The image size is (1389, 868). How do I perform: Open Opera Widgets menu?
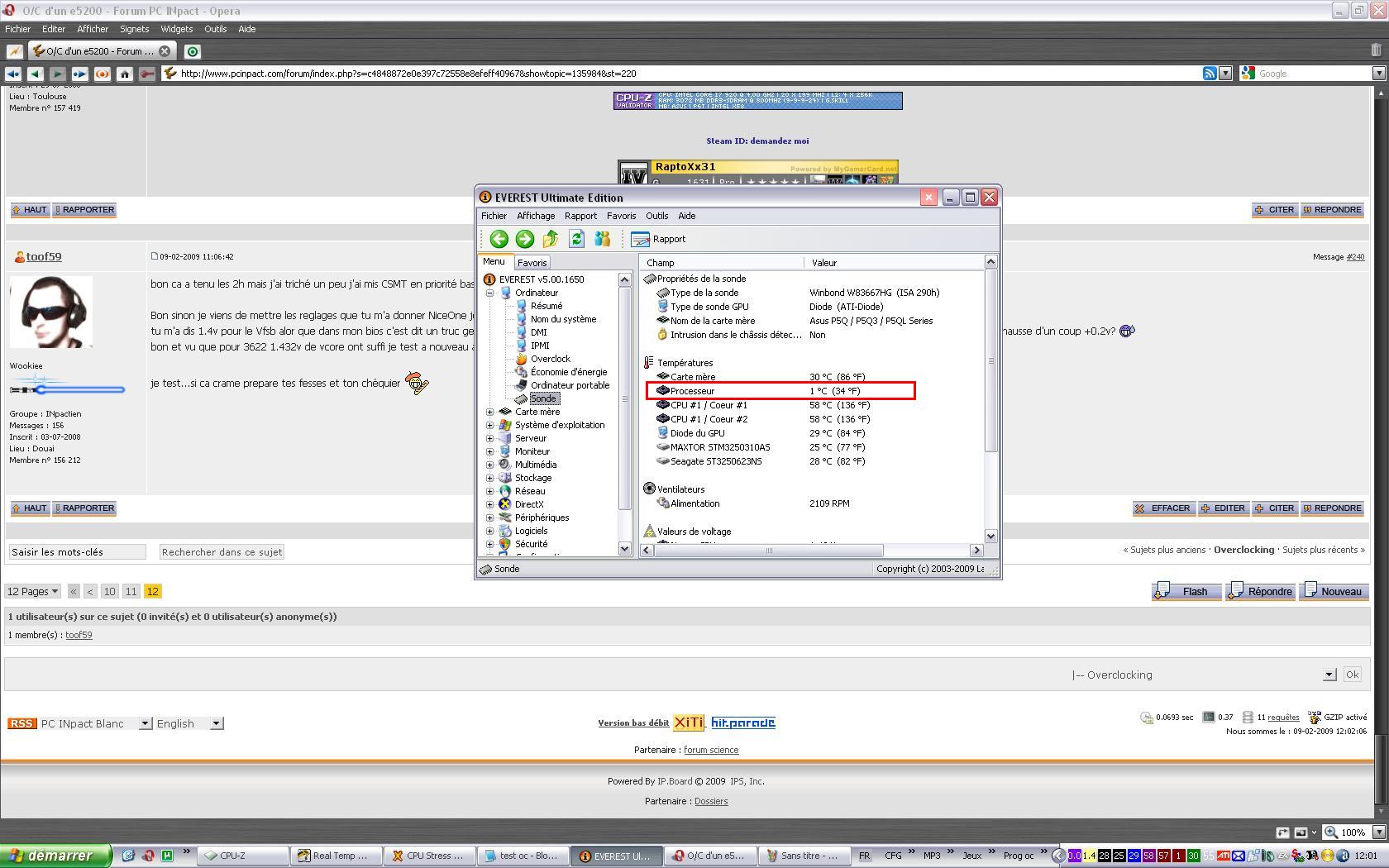(176, 29)
